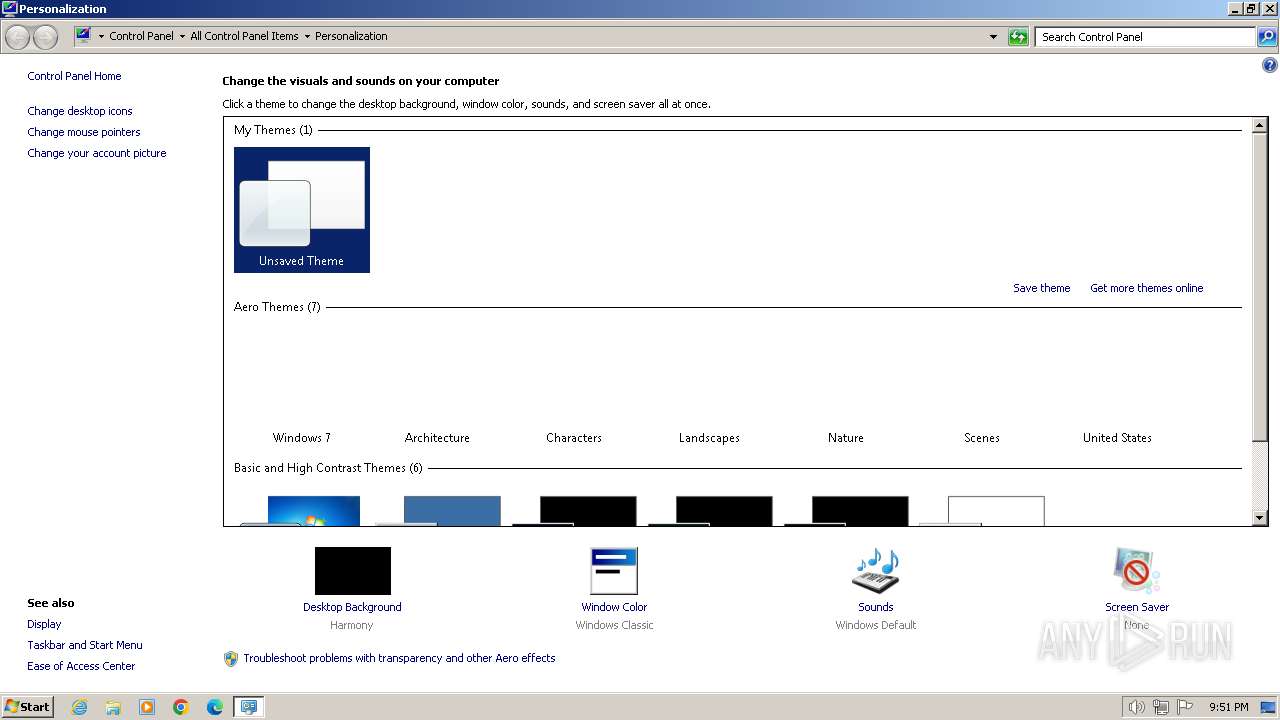Select the Nature Aero theme
The width and height of the screenshot is (1280, 720).
point(846,385)
